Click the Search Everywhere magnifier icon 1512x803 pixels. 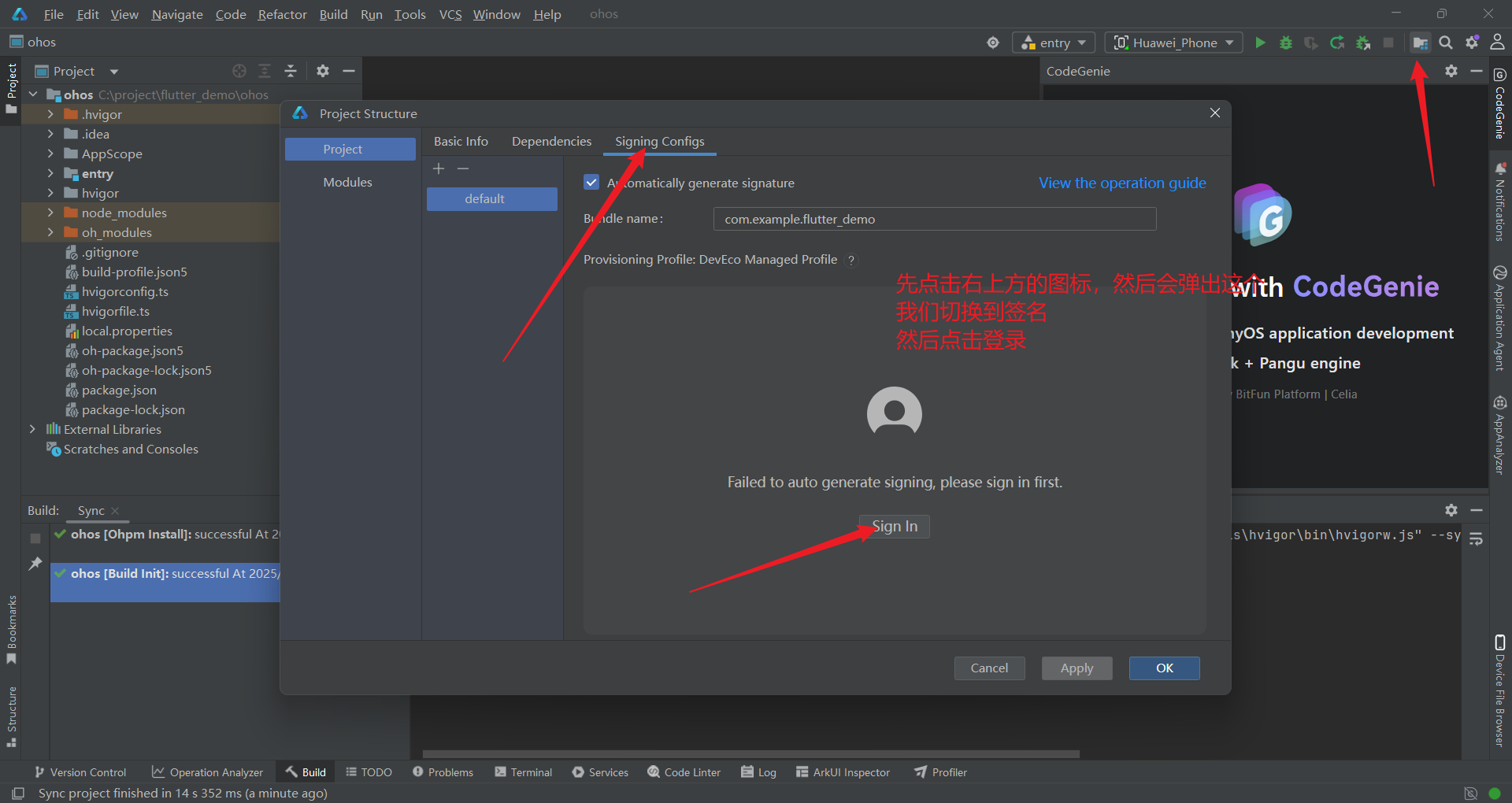tap(1446, 43)
